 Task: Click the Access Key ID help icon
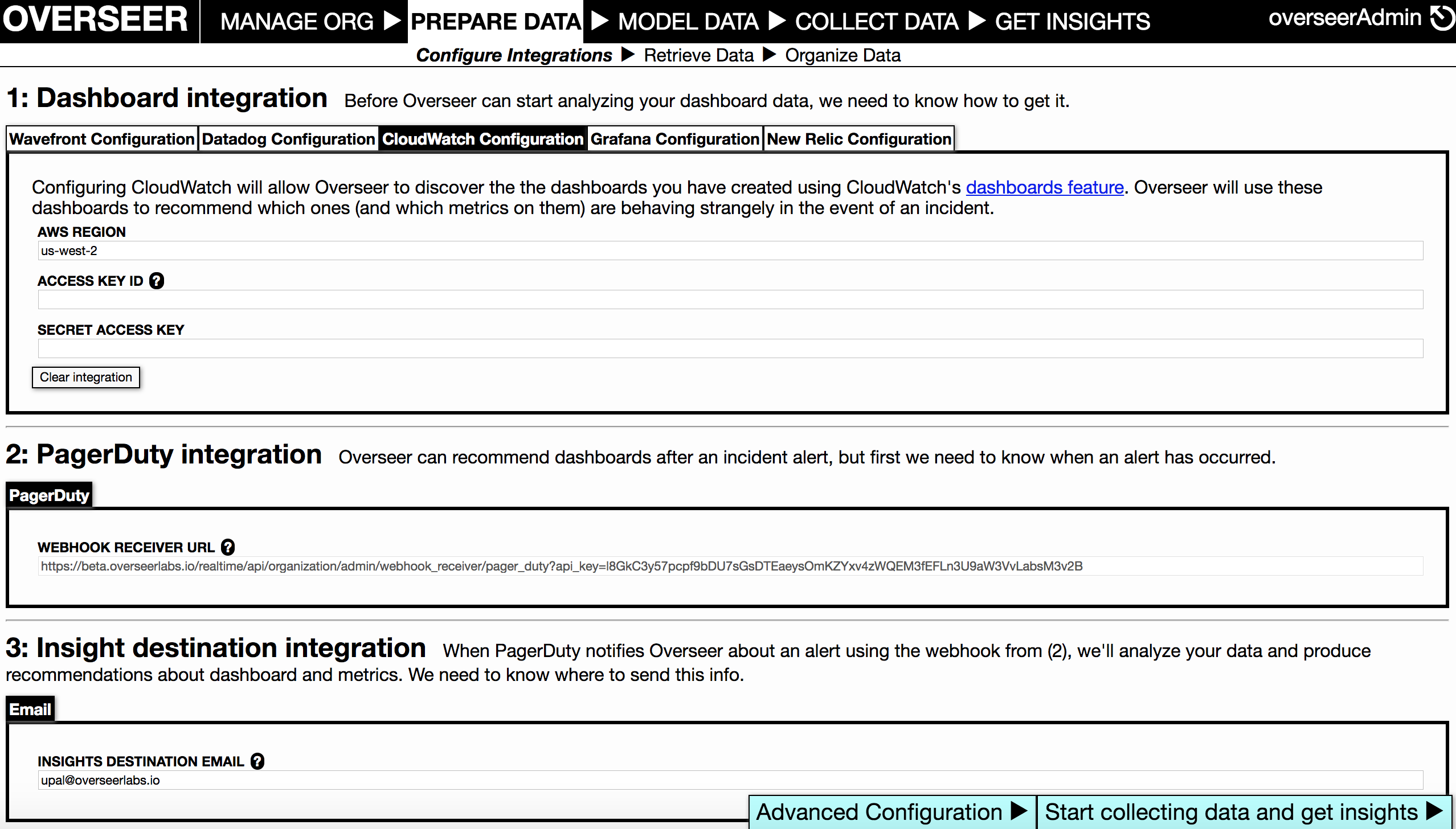coord(157,281)
